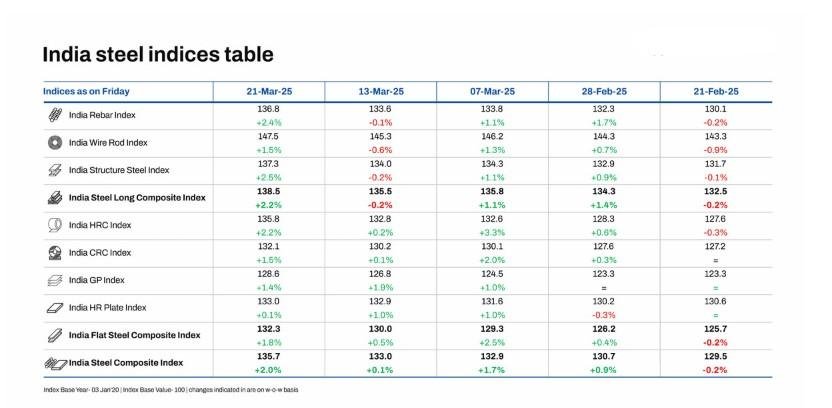Select the 28-Feb-25 column header
This screenshot has height=408, width=832.
(x=604, y=91)
